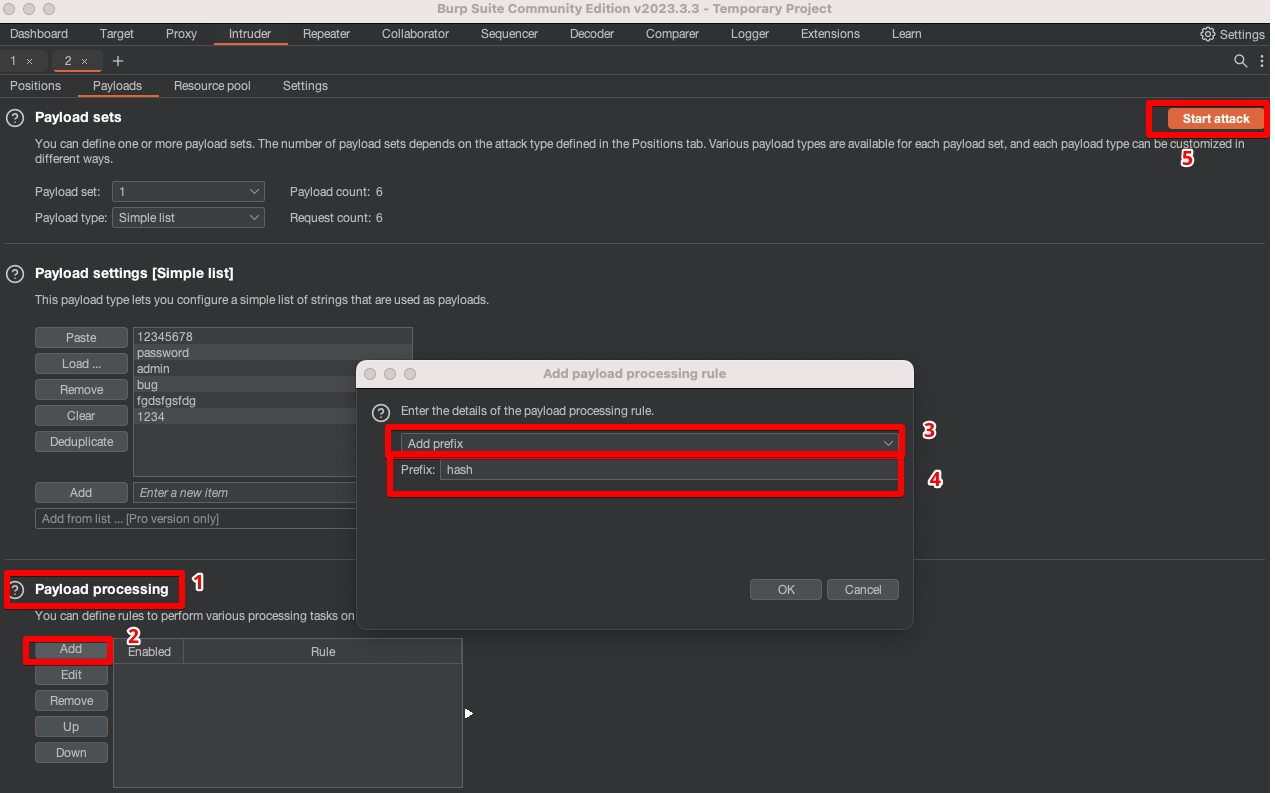Open the Decoder tab

coord(592,34)
